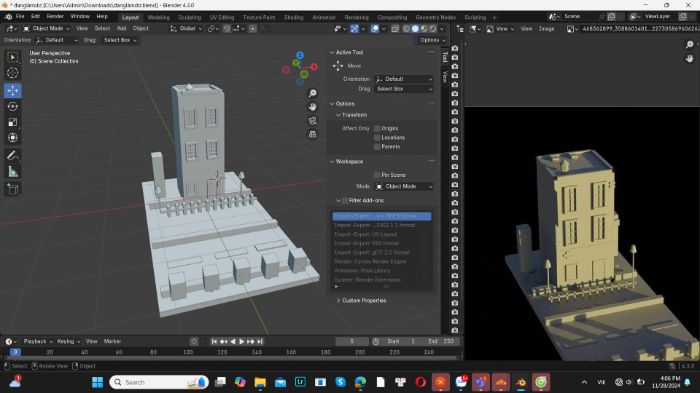The width and height of the screenshot is (700, 393).
Task: Open the Image menu in image editor
Action: click(x=546, y=29)
